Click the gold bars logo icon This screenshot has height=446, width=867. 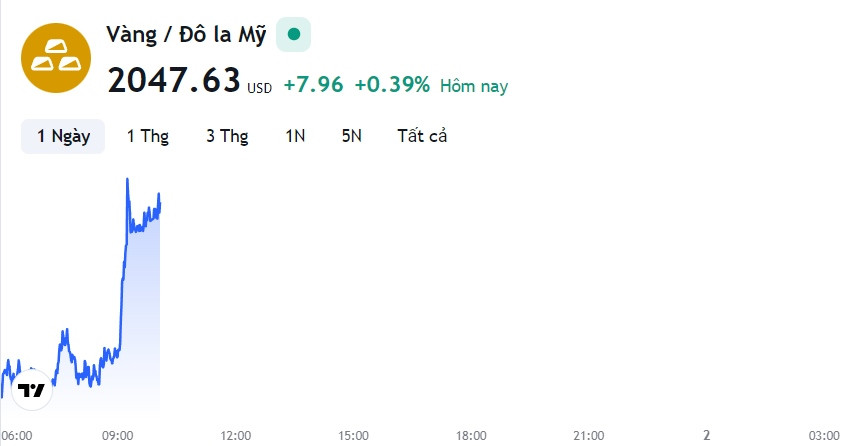[56, 58]
